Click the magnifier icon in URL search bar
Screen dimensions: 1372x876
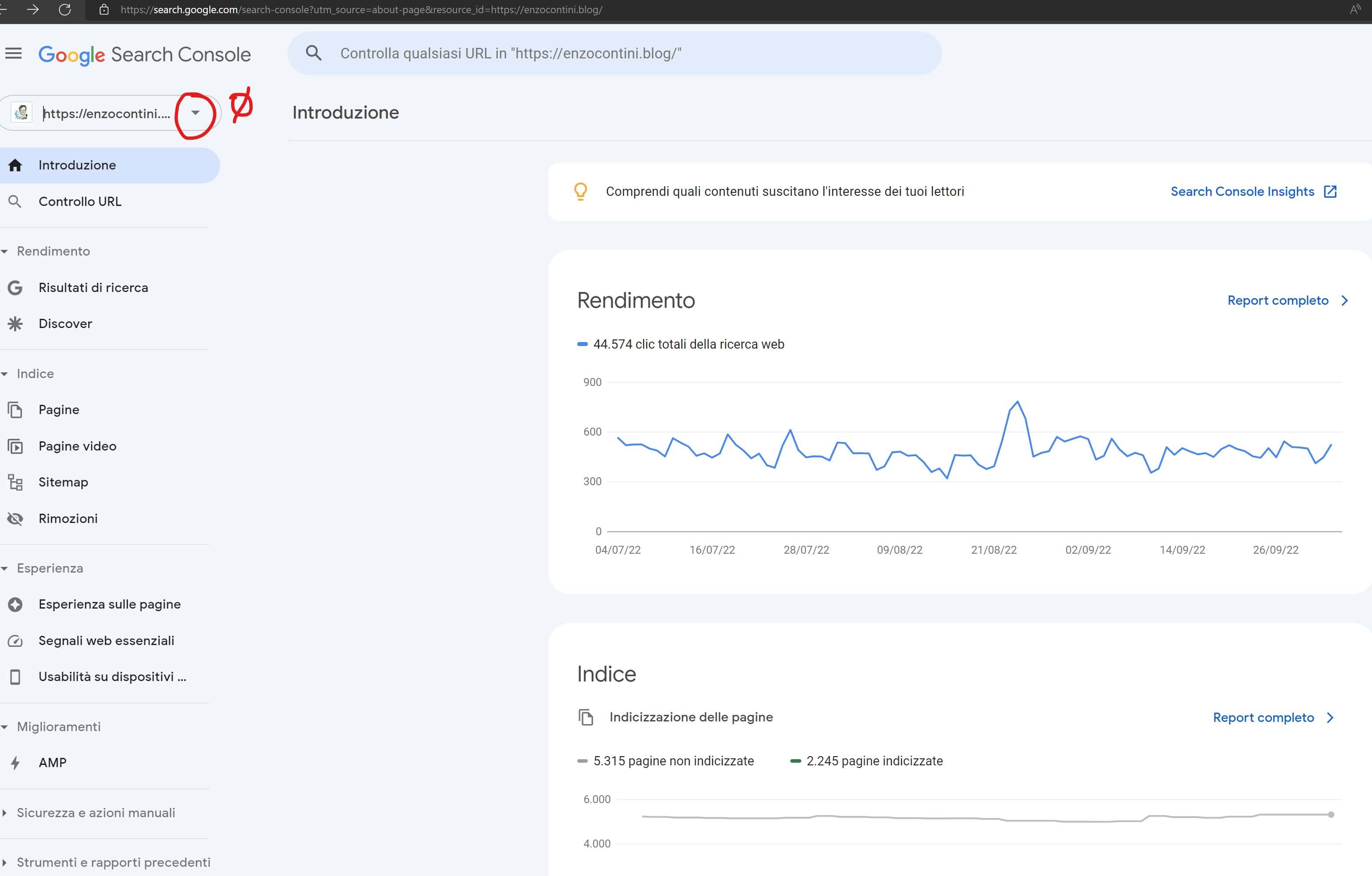pyautogui.click(x=313, y=53)
